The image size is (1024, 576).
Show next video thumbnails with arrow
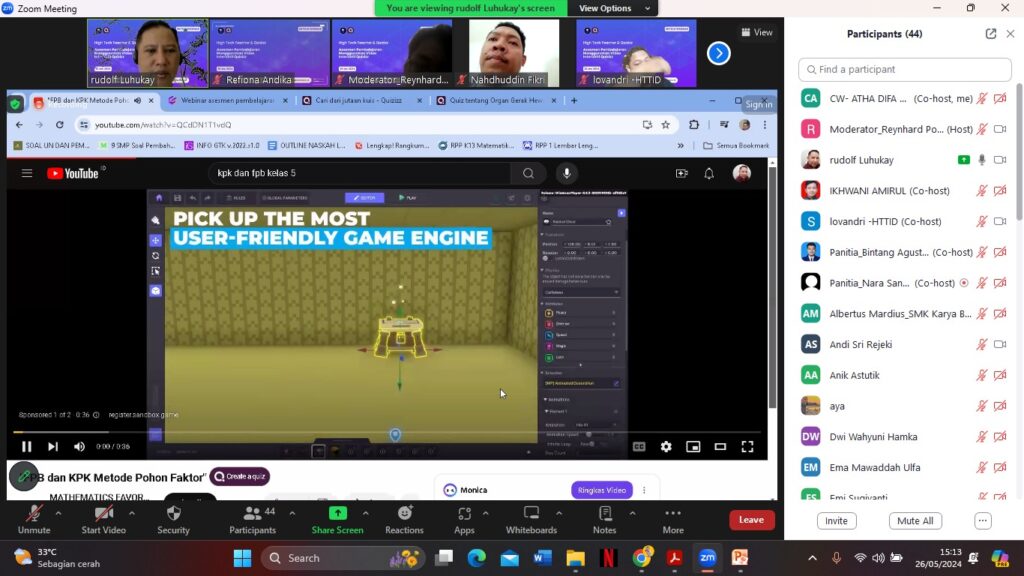coord(718,54)
